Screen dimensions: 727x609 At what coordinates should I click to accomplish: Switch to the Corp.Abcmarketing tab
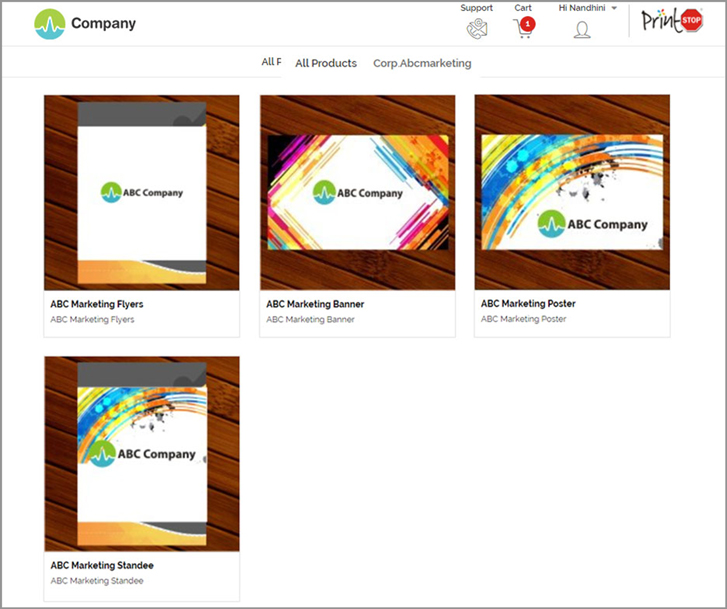(x=422, y=63)
